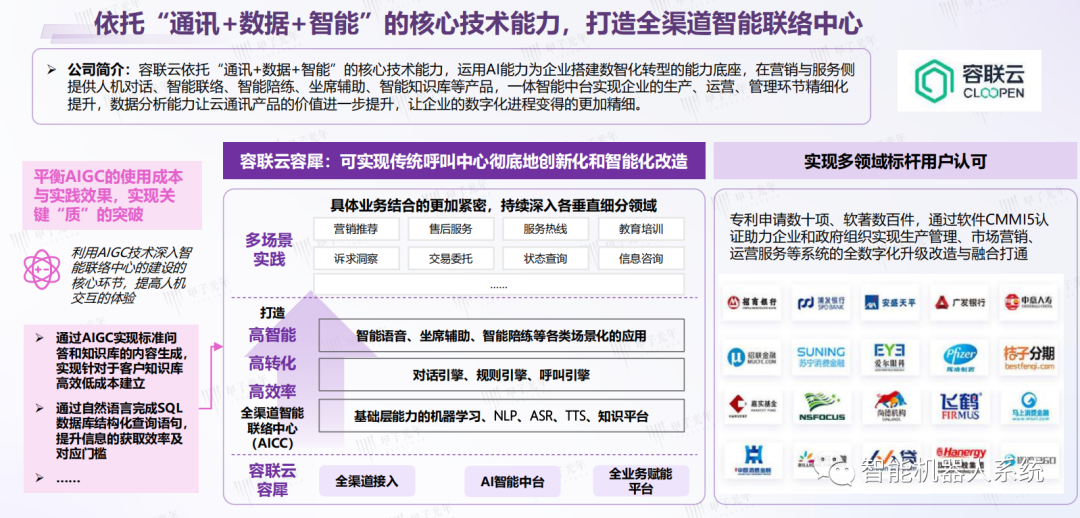This screenshot has height=518, width=1080.
Task: Click the purple 容联云容犀 section header
Action: [464, 161]
